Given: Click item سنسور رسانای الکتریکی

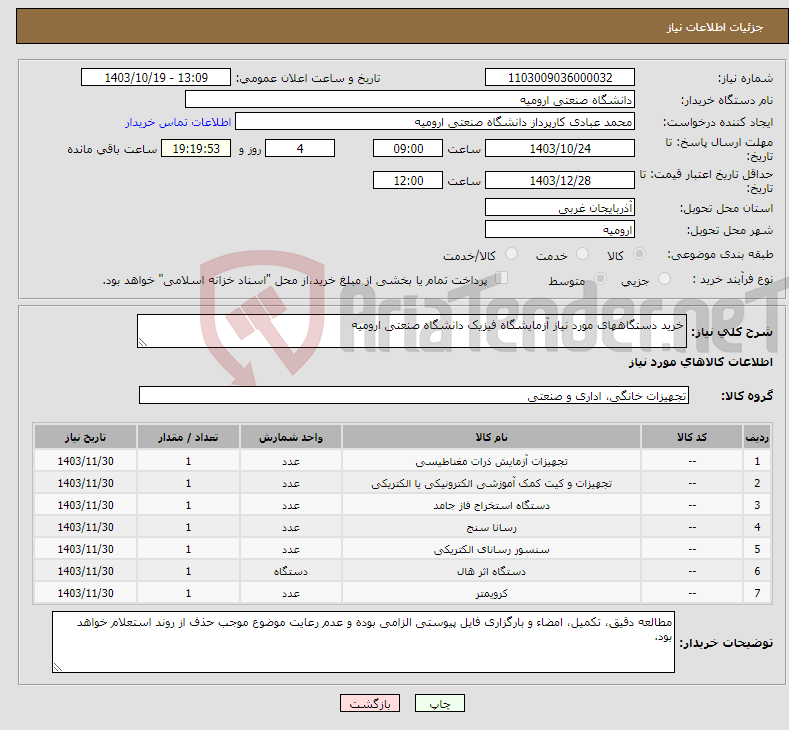Looking at the screenshot, I should point(491,549).
